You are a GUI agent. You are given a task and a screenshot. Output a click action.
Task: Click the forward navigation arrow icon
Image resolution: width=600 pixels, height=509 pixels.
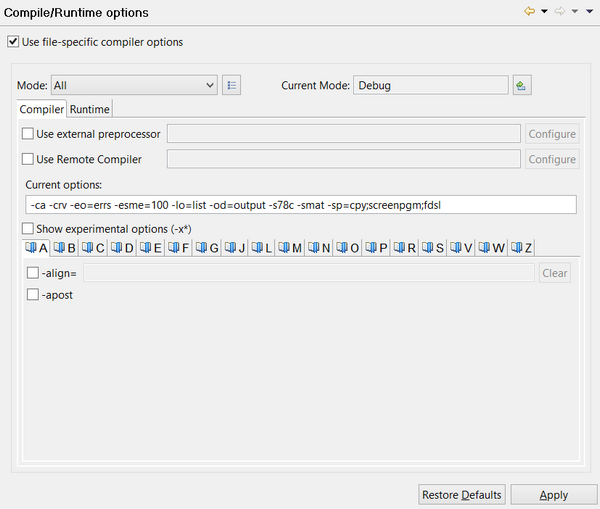pyautogui.click(x=559, y=12)
